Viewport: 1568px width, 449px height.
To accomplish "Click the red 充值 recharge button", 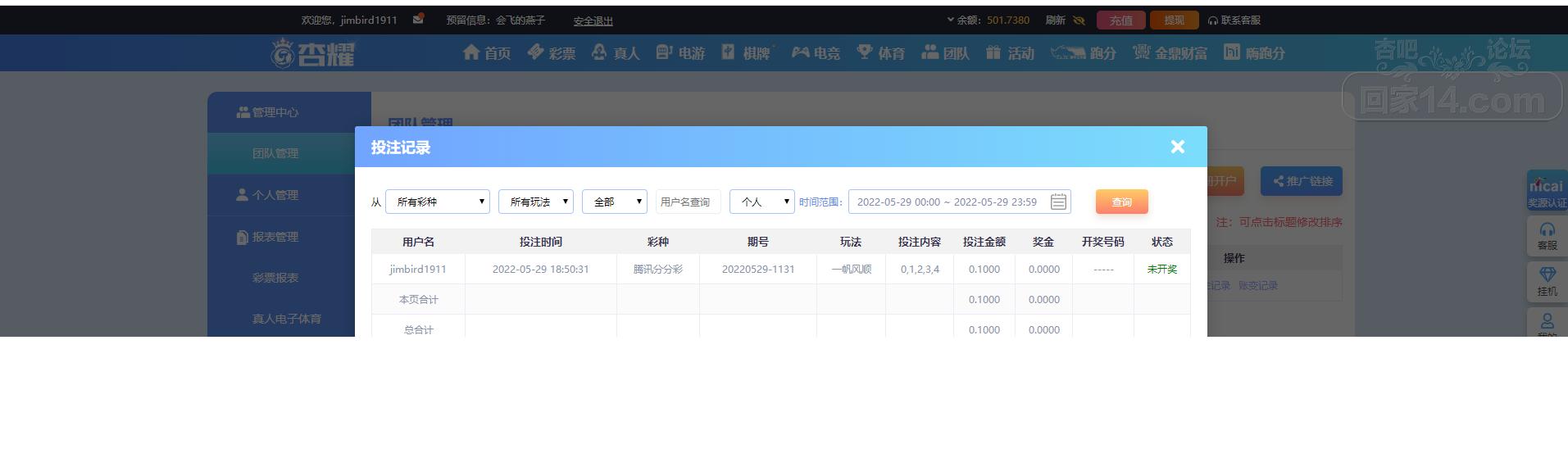I will [x=1120, y=20].
